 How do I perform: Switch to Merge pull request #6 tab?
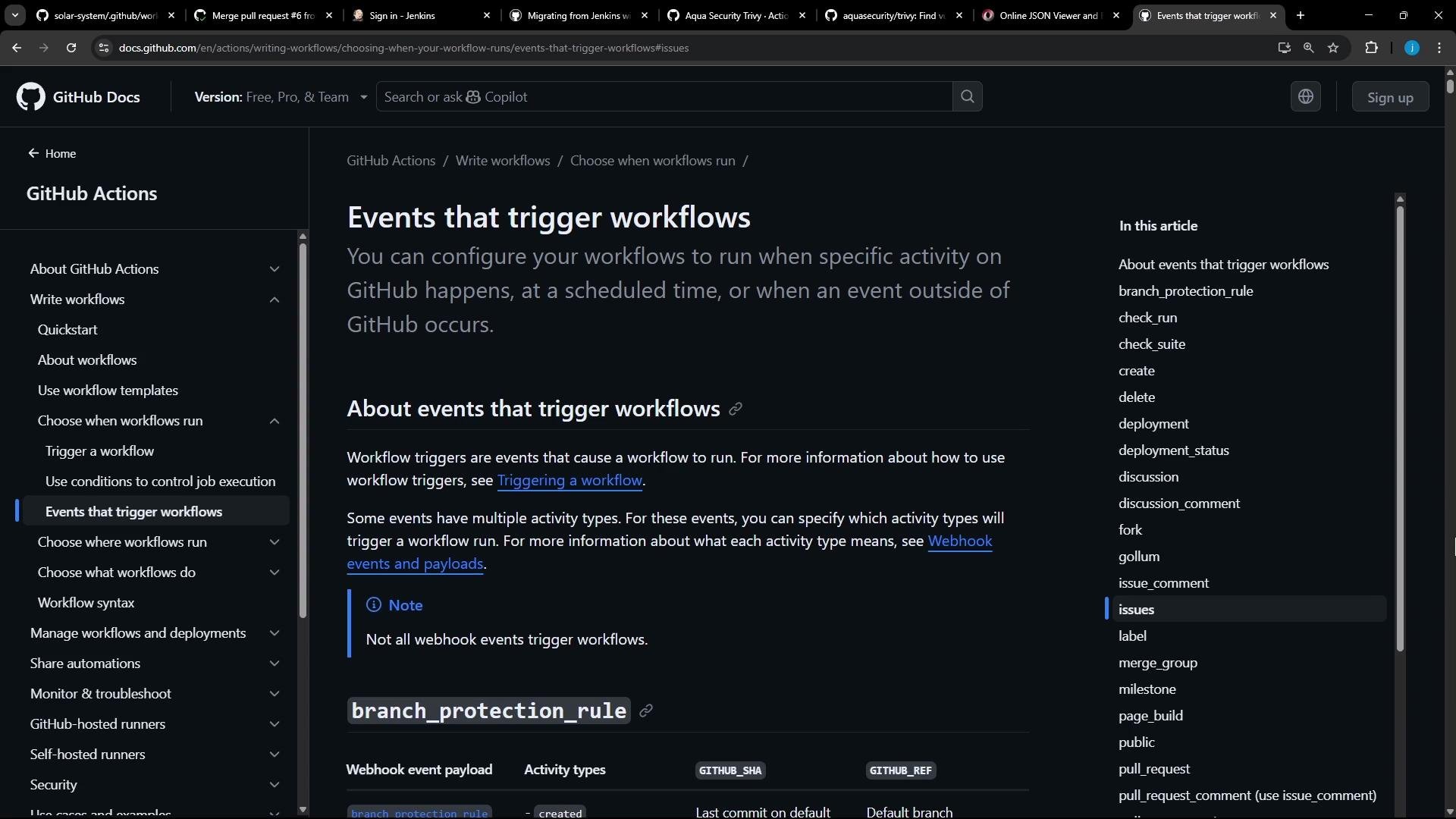click(263, 15)
